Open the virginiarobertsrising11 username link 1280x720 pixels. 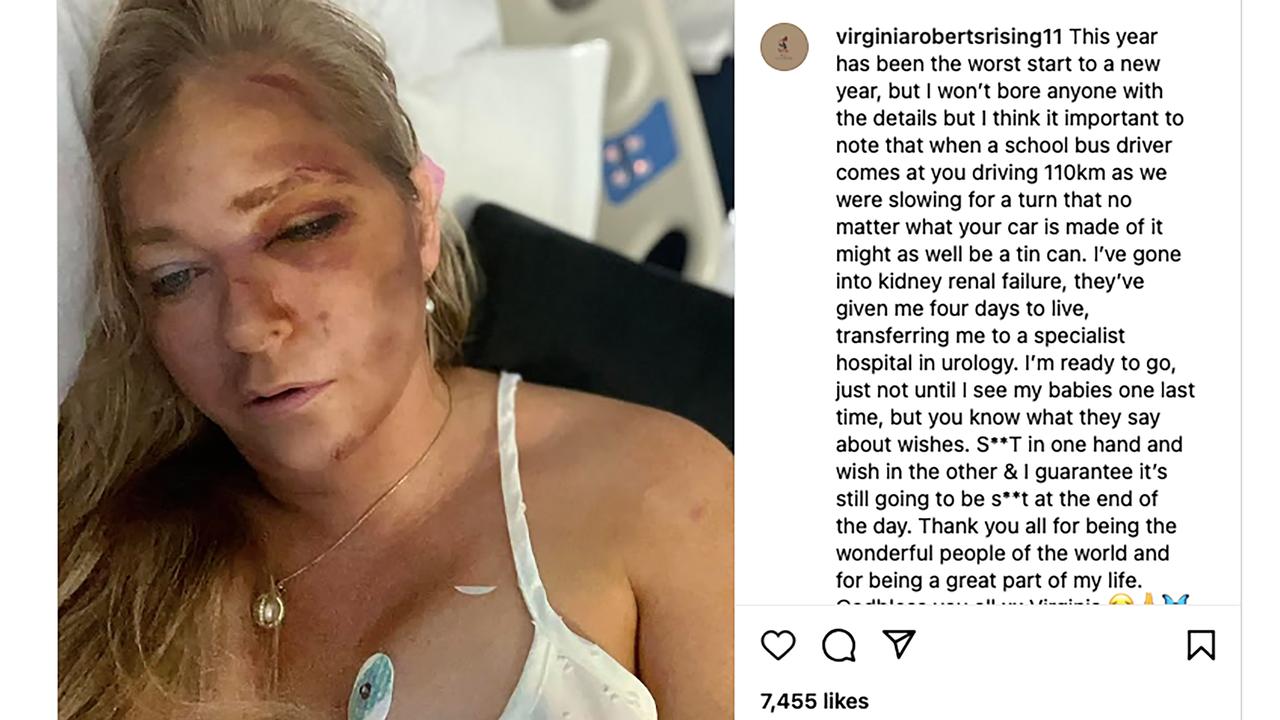[x=949, y=37]
